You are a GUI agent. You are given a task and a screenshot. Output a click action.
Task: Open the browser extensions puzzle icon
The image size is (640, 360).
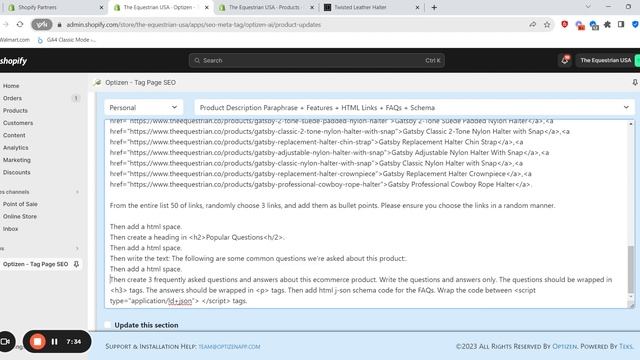pyautogui.click(x=607, y=24)
